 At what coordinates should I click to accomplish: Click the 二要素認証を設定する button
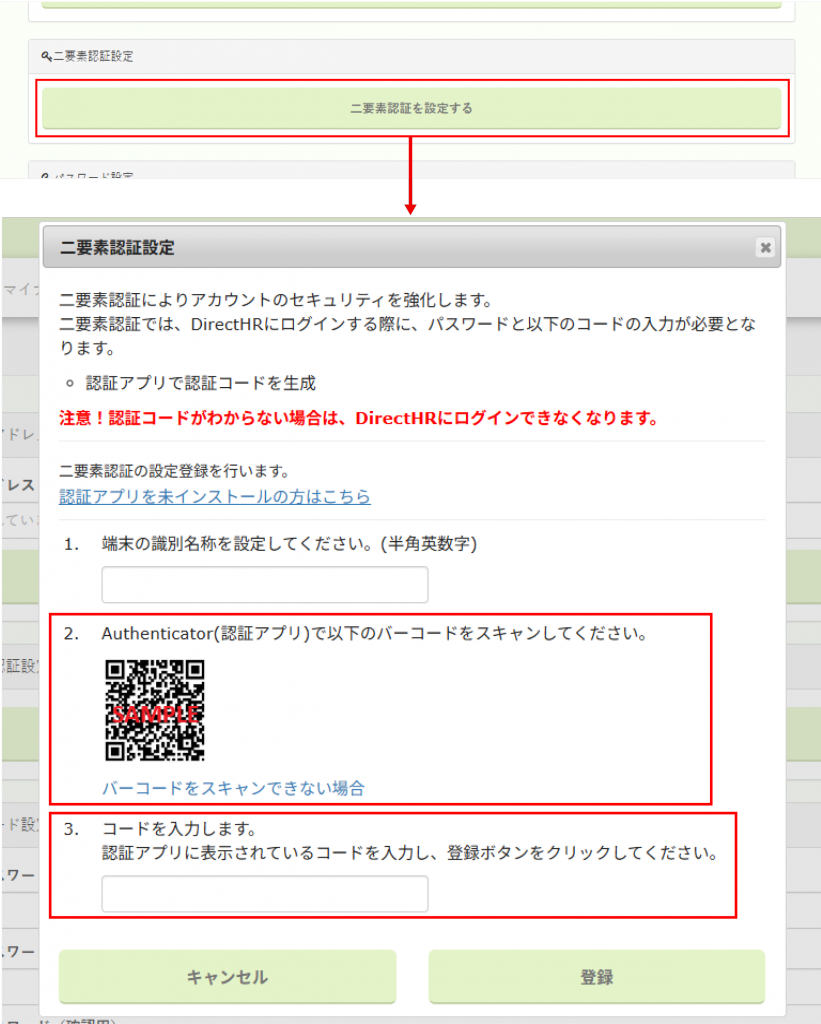pos(410,108)
